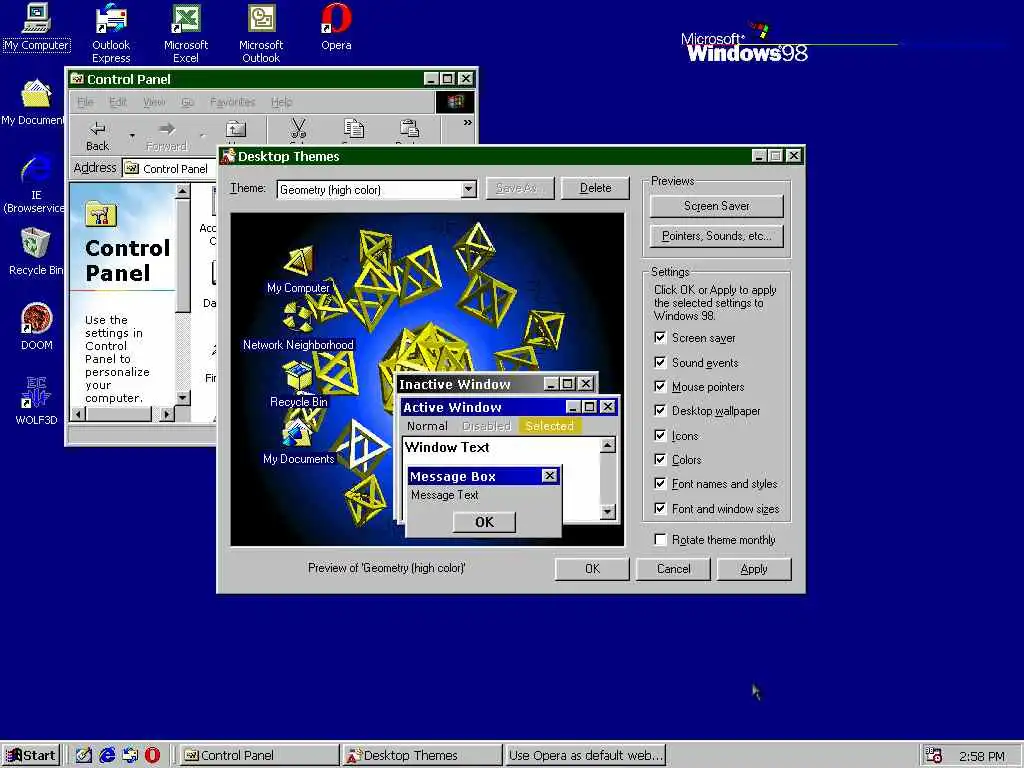Uncheck the Mouse pointers setting
Viewport: 1024px width, 768px height.
click(660, 387)
